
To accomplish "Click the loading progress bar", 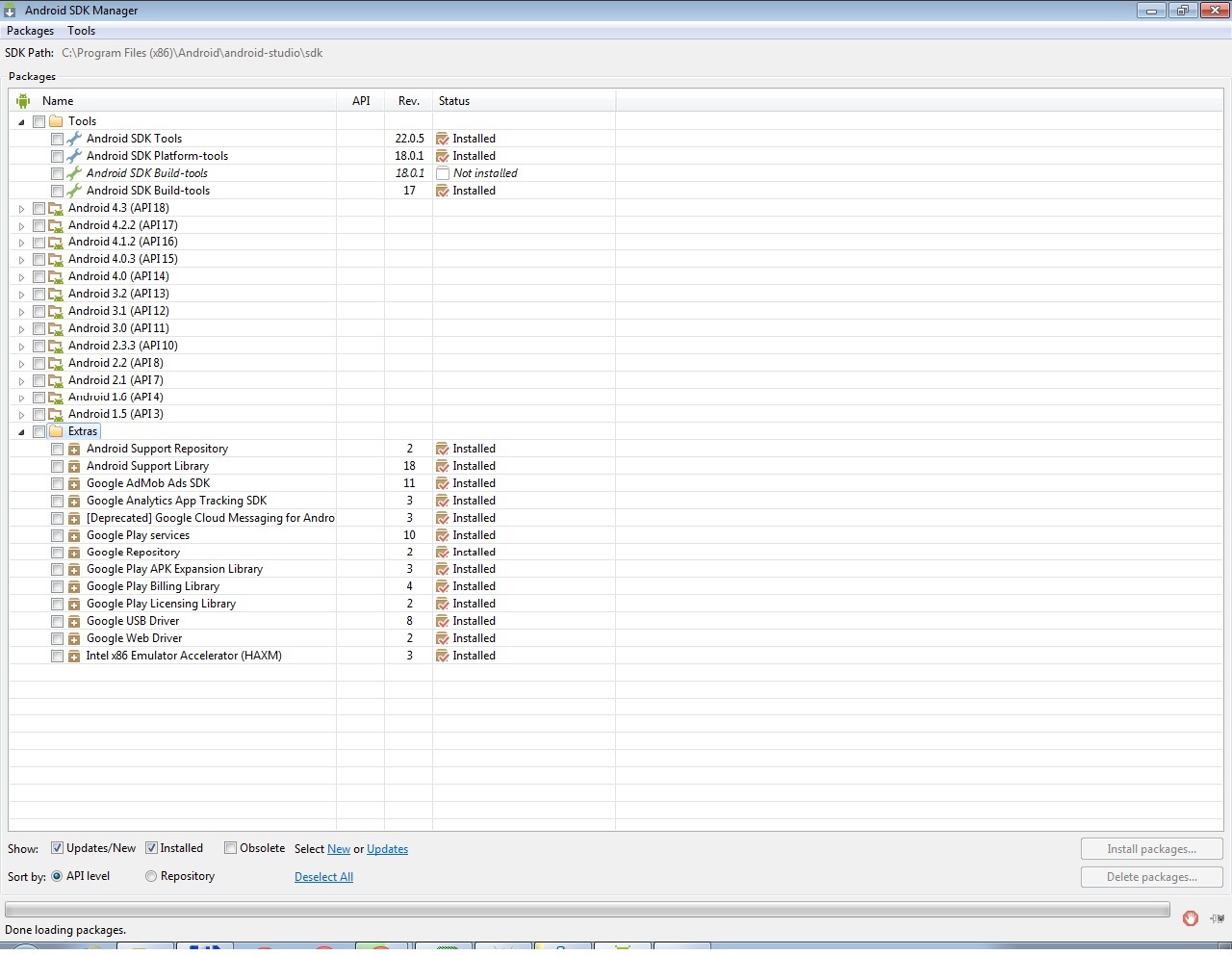I will (x=587, y=910).
